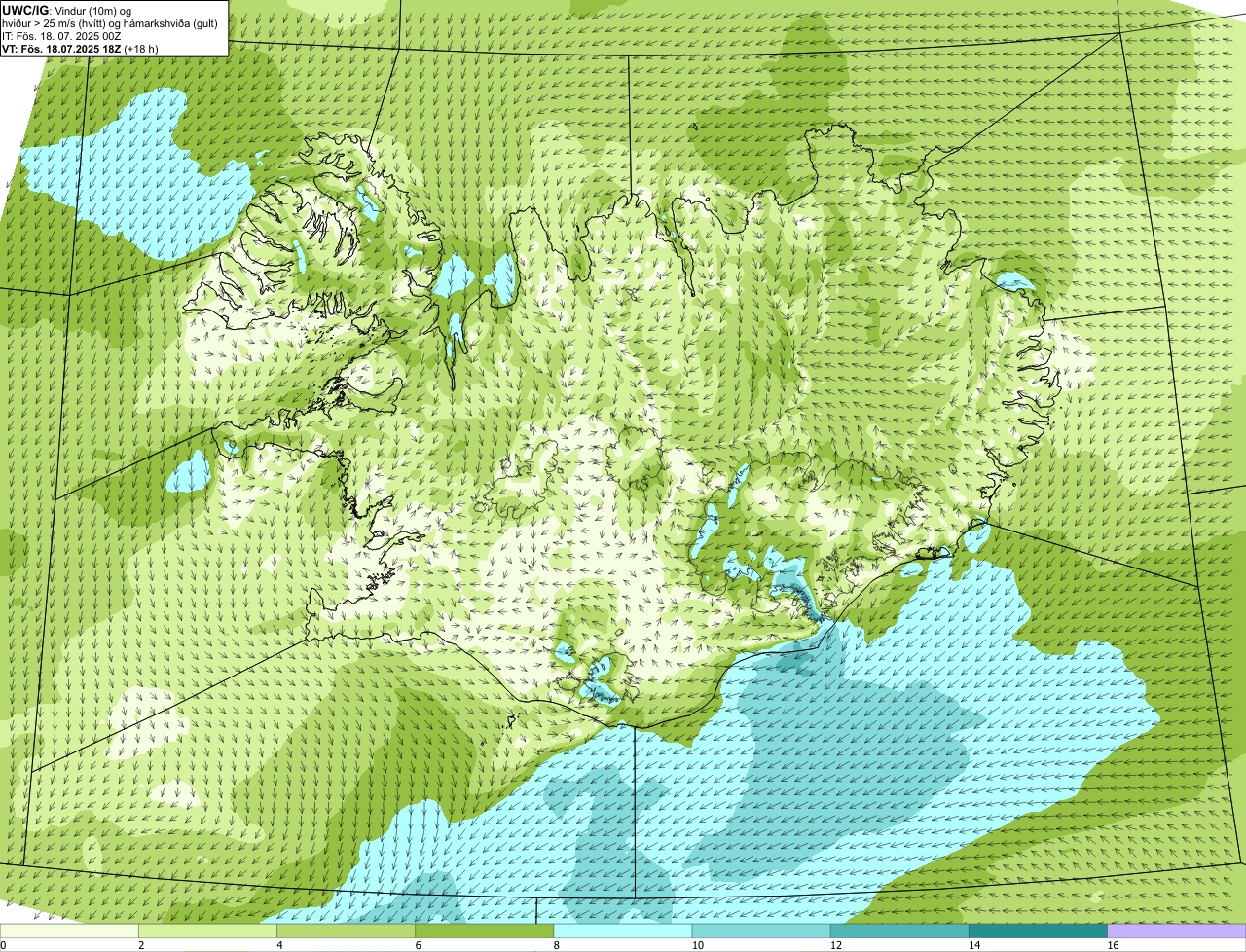Click the teal 12–14 m/s legend swatch
This screenshot has height=952, width=1246.
[x=900, y=932]
